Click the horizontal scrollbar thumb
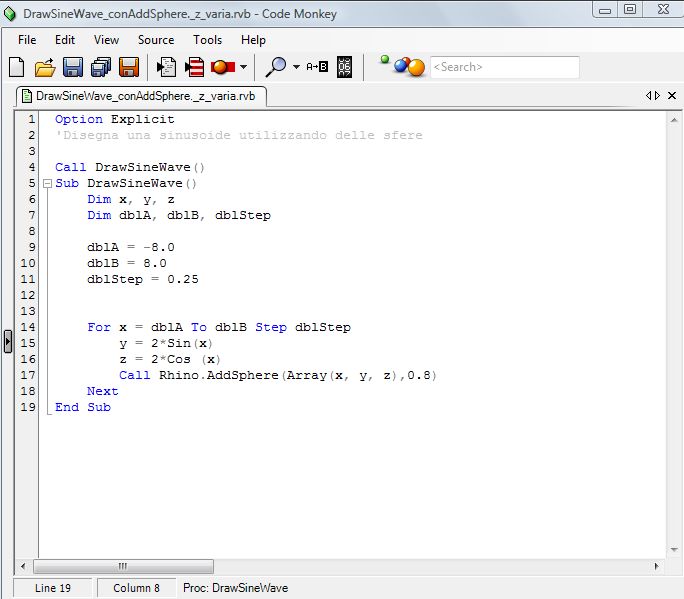 [x=123, y=566]
